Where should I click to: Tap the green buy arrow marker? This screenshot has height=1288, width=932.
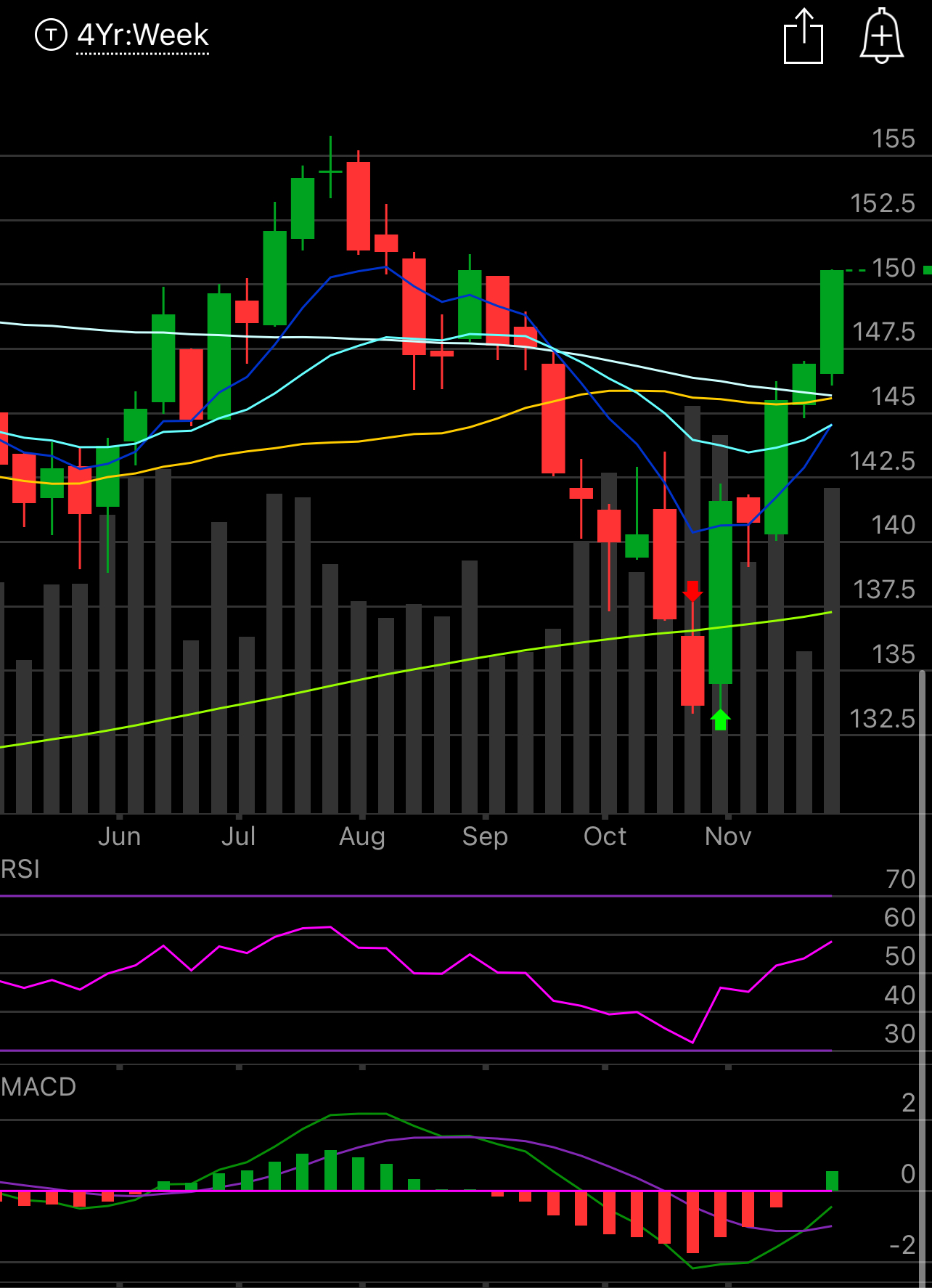(720, 720)
